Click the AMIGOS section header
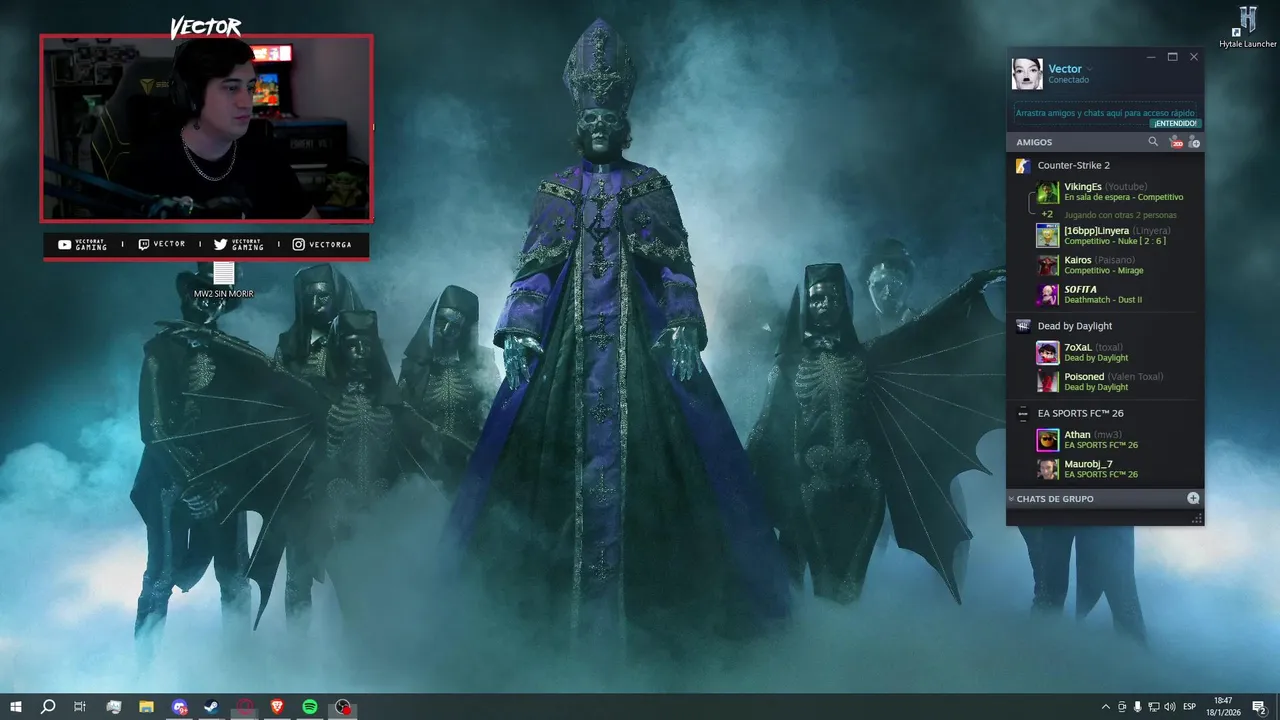 [x=1036, y=142]
